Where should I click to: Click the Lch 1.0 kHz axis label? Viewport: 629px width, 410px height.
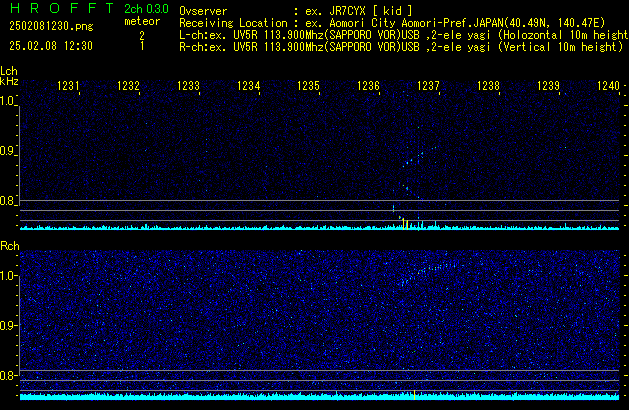pos(7,101)
